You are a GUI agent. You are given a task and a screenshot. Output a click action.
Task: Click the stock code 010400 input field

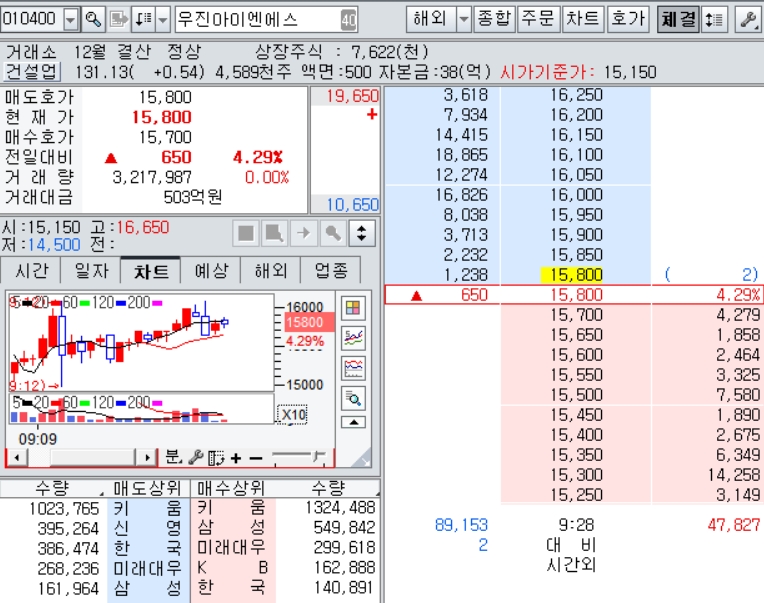(32, 19)
